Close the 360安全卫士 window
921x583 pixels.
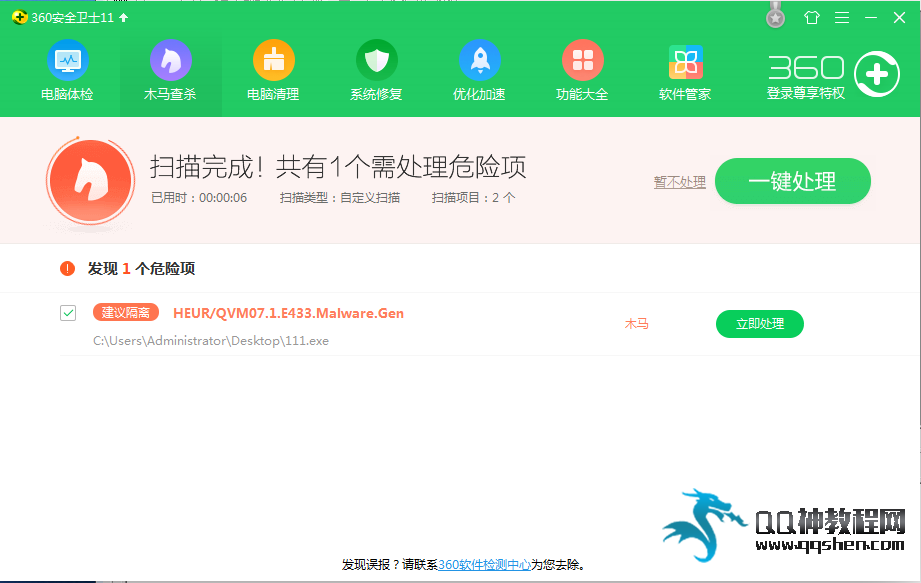tap(899, 18)
